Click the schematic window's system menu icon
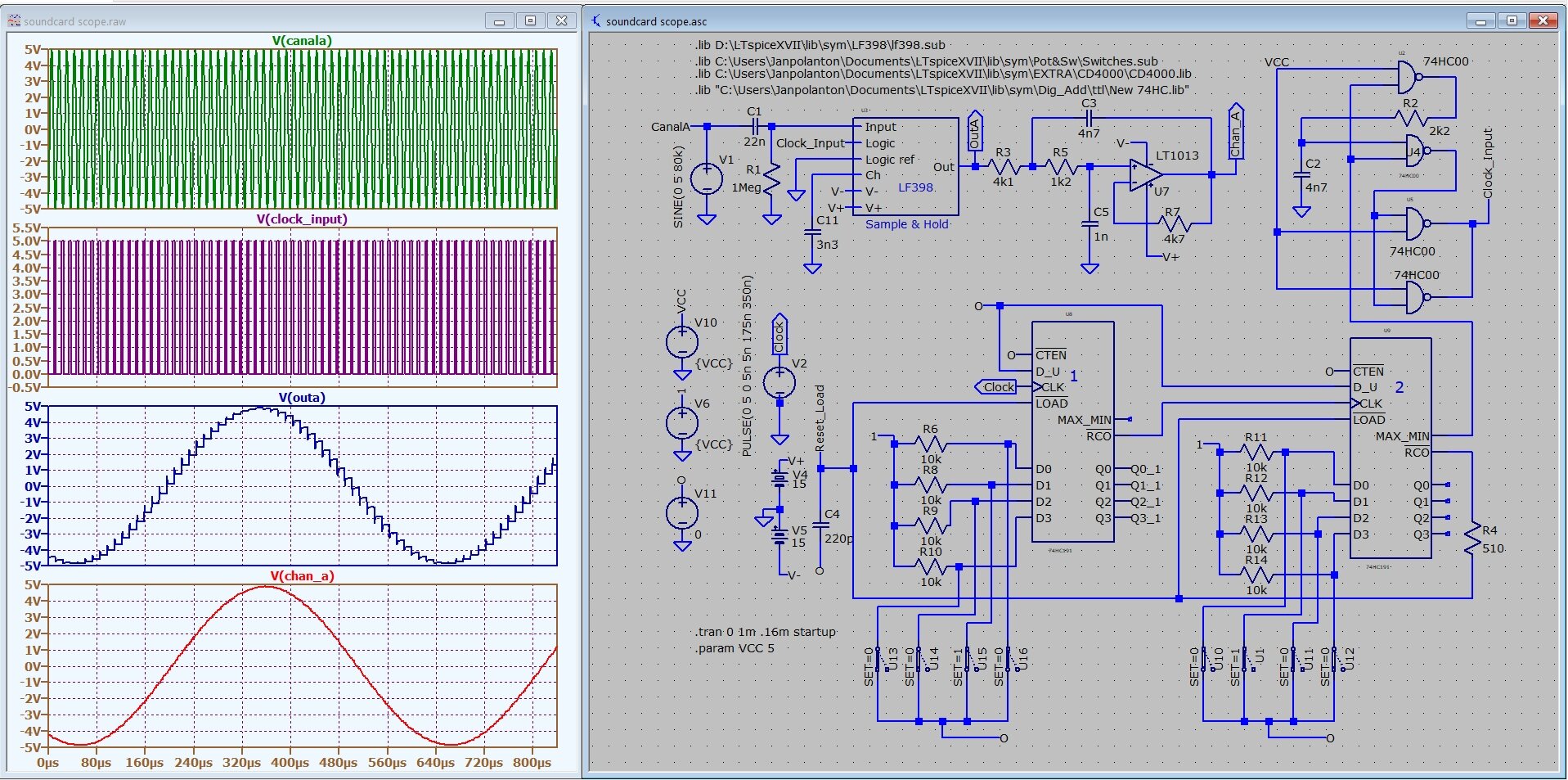This screenshot has height=780, width=1568. pos(595,21)
